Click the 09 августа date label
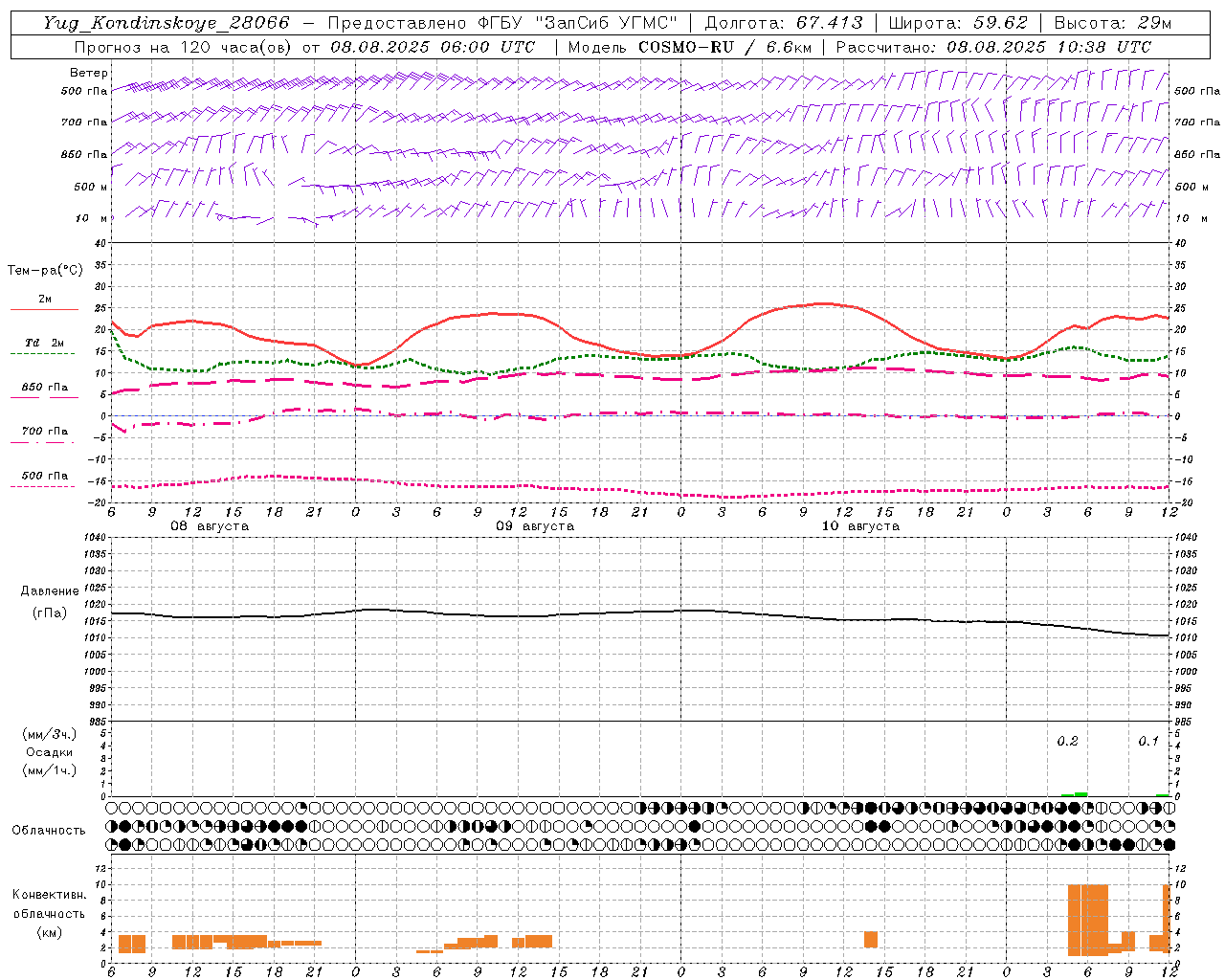The image size is (1225, 980). (535, 526)
